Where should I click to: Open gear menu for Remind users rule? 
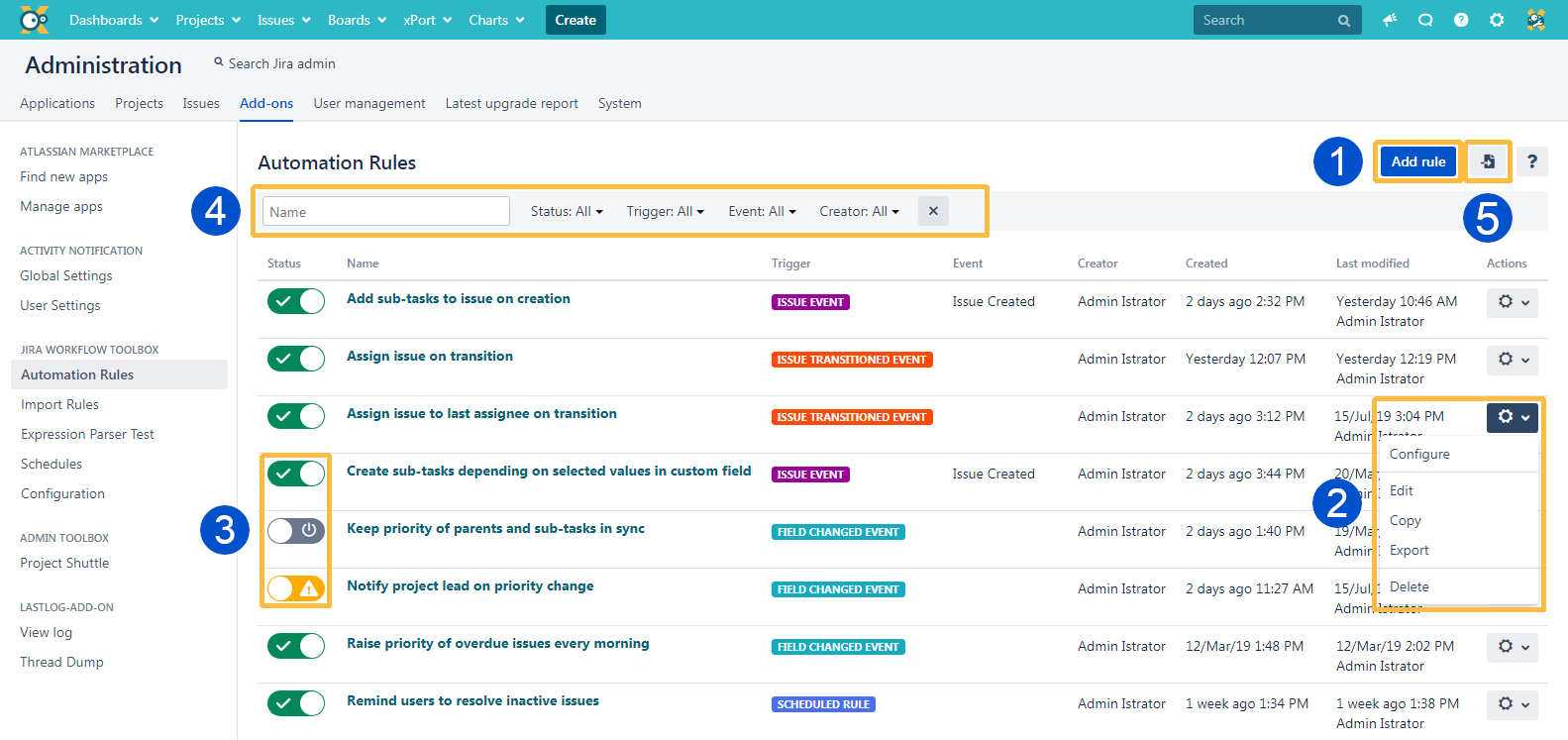tap(1513, 704)
